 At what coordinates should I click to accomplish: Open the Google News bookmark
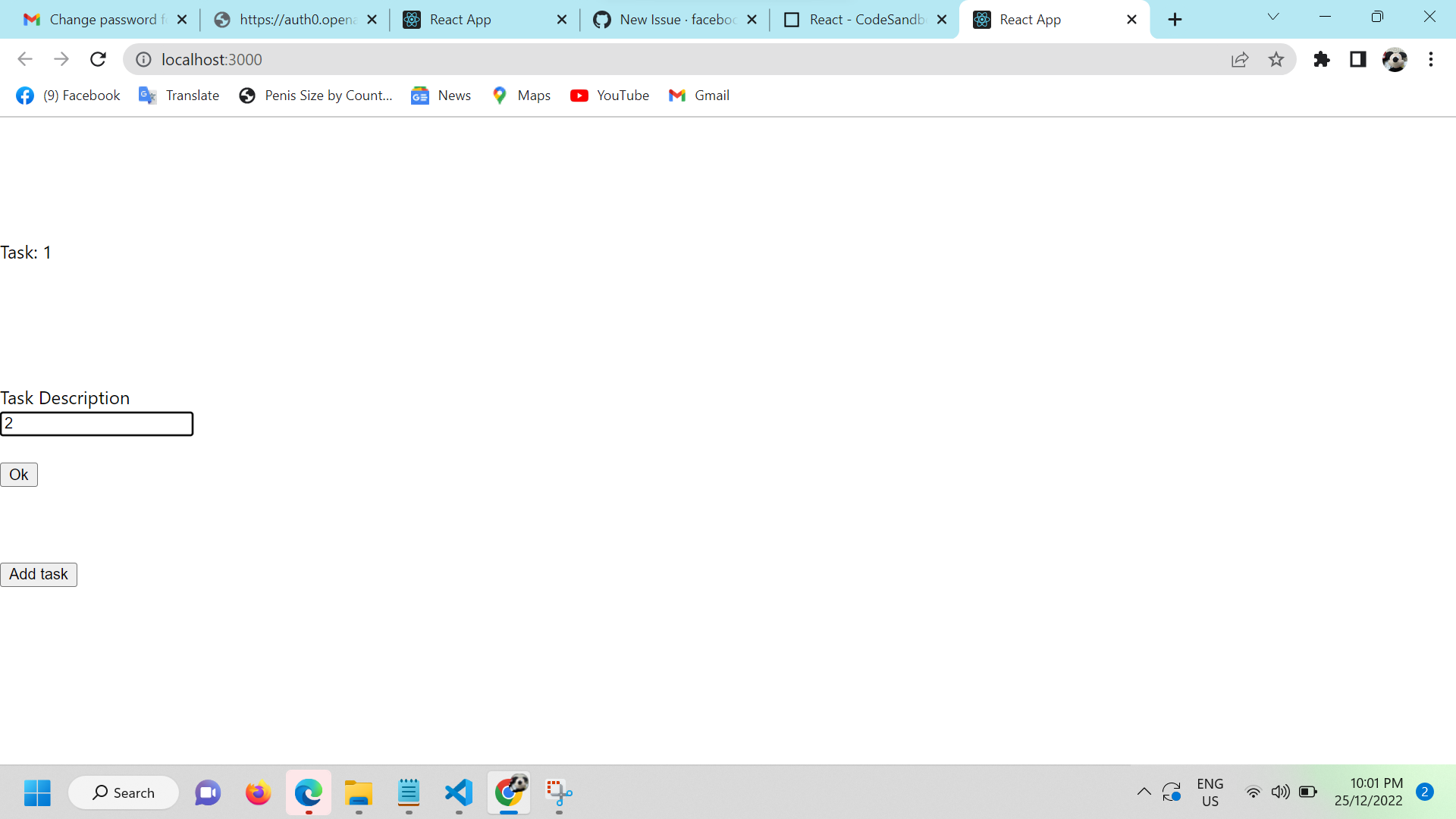pos(441,95)
